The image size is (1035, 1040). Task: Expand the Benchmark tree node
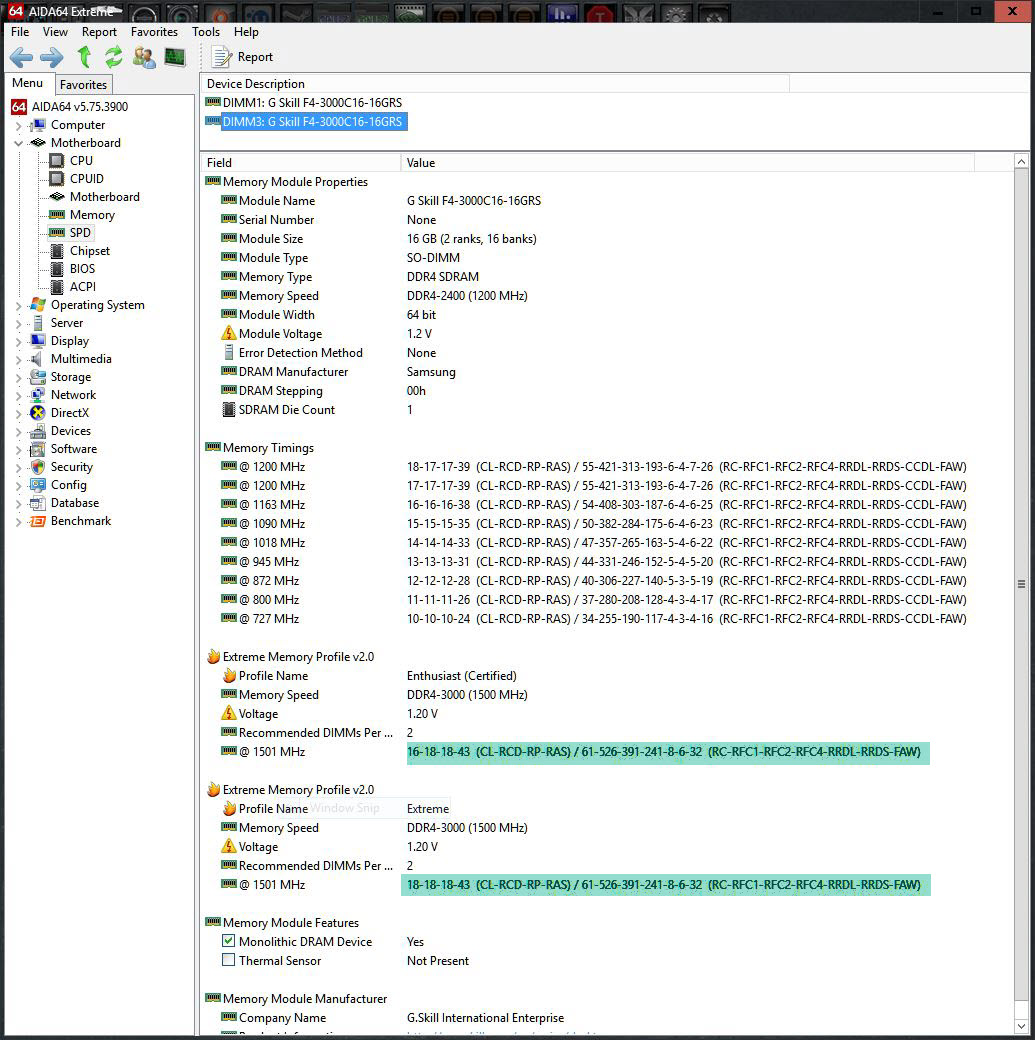point(19,522)
